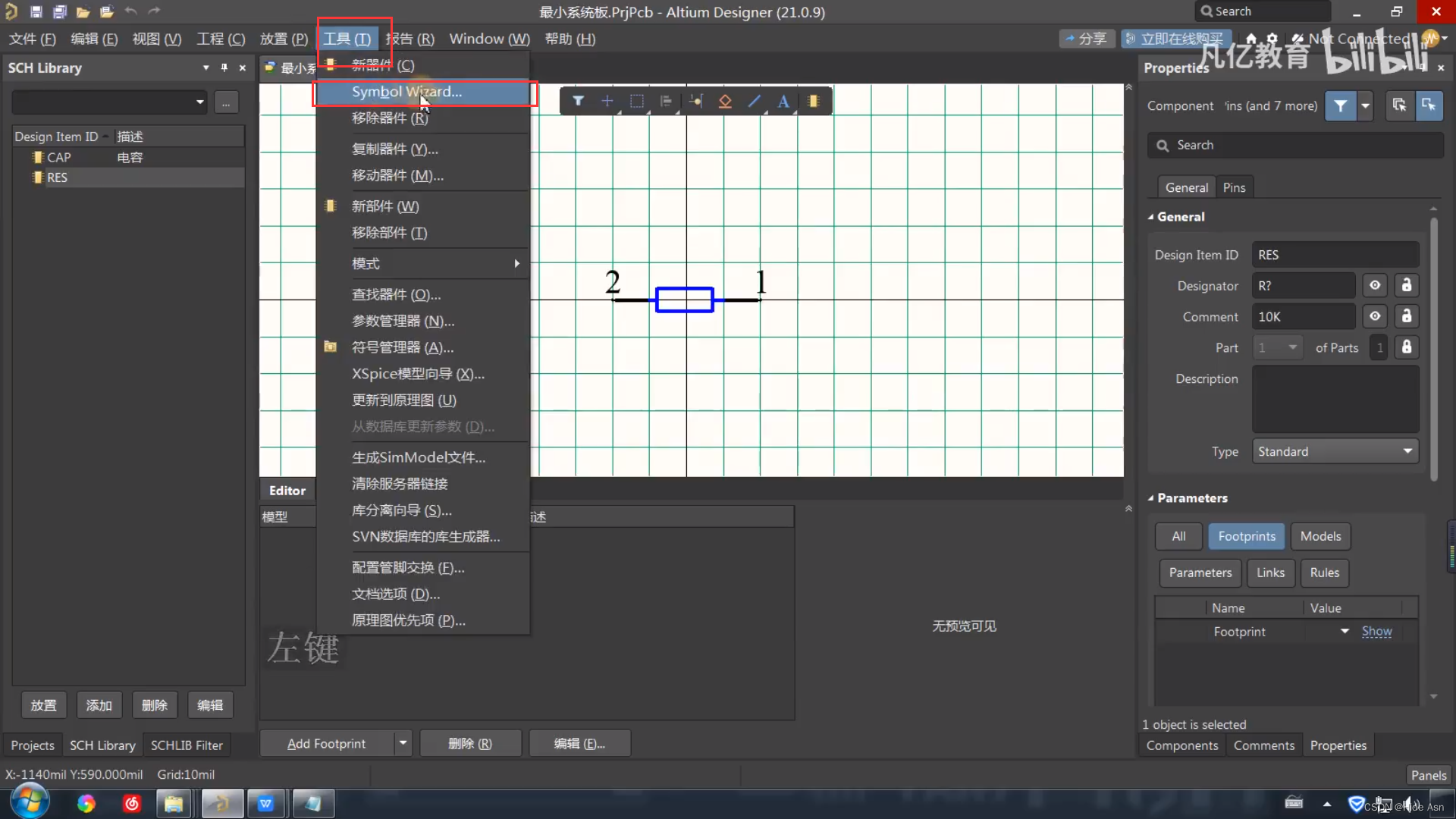
Task: Open the NetEase music taskbar icon
Action: pyautogui.click(x=132, y=803)
